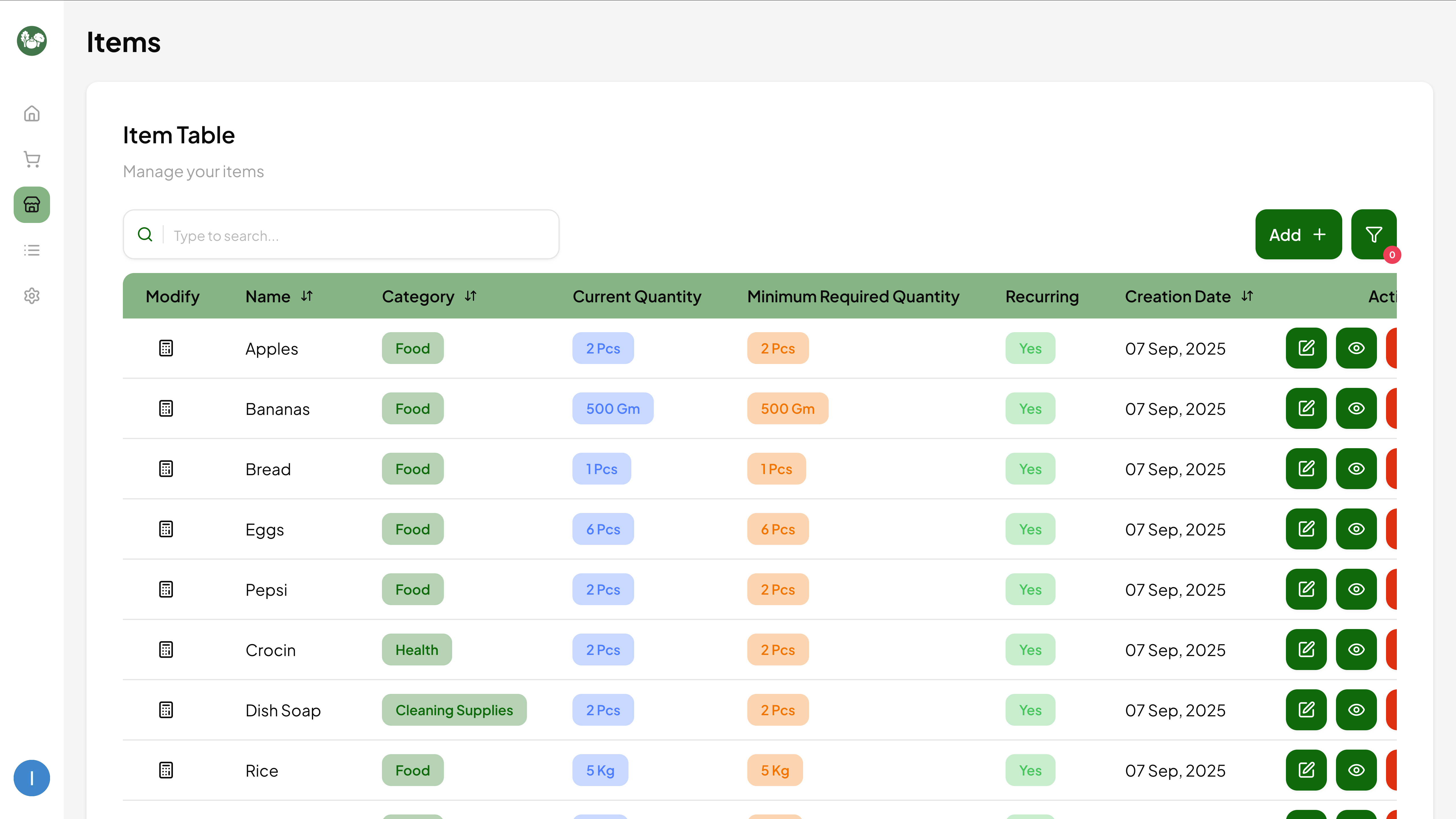Sort the table by Name column
This screenshot has height=819, width=1456.
click(307, 296)
